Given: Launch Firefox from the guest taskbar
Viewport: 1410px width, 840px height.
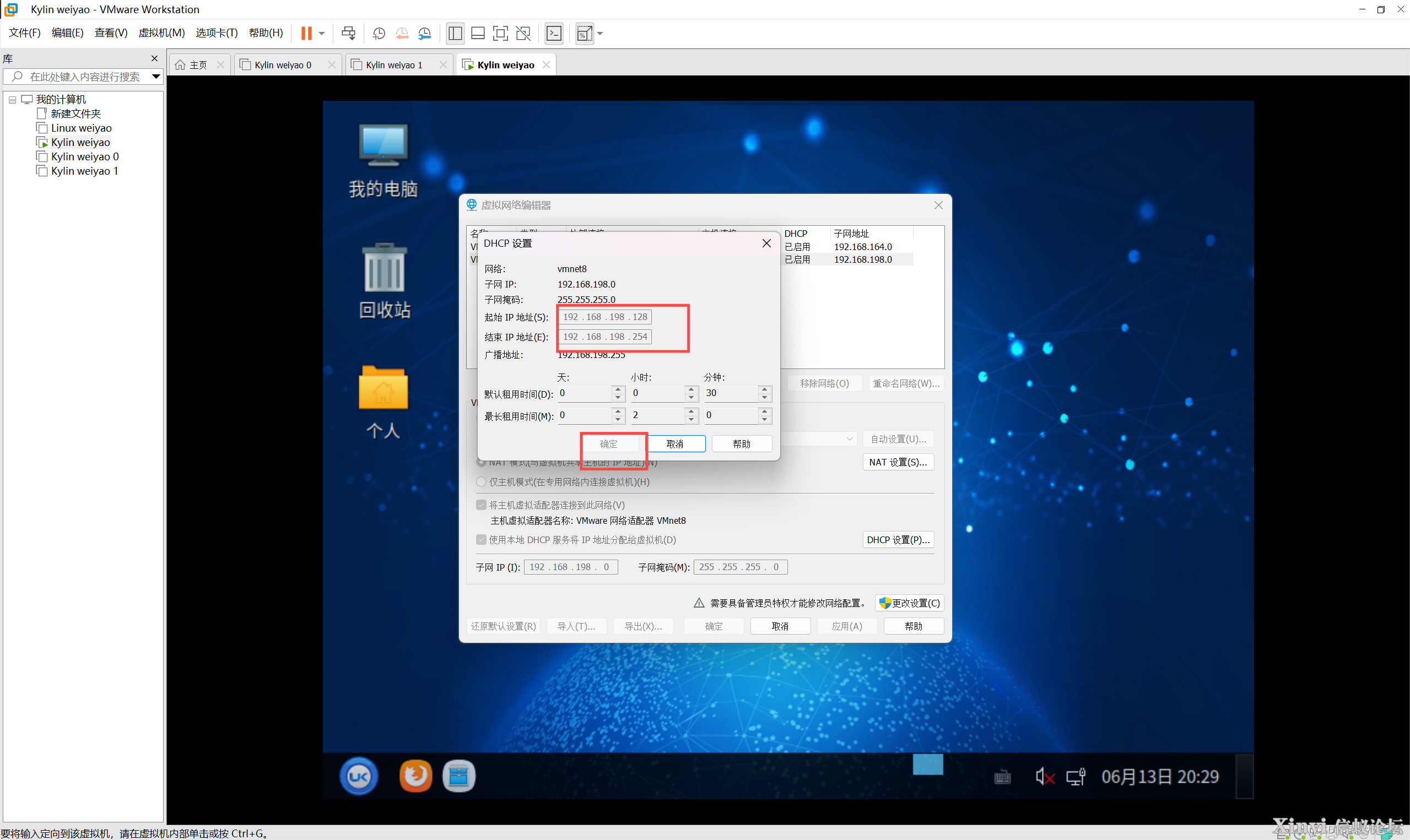Looking at the screenshot, I should coord(415,776).
